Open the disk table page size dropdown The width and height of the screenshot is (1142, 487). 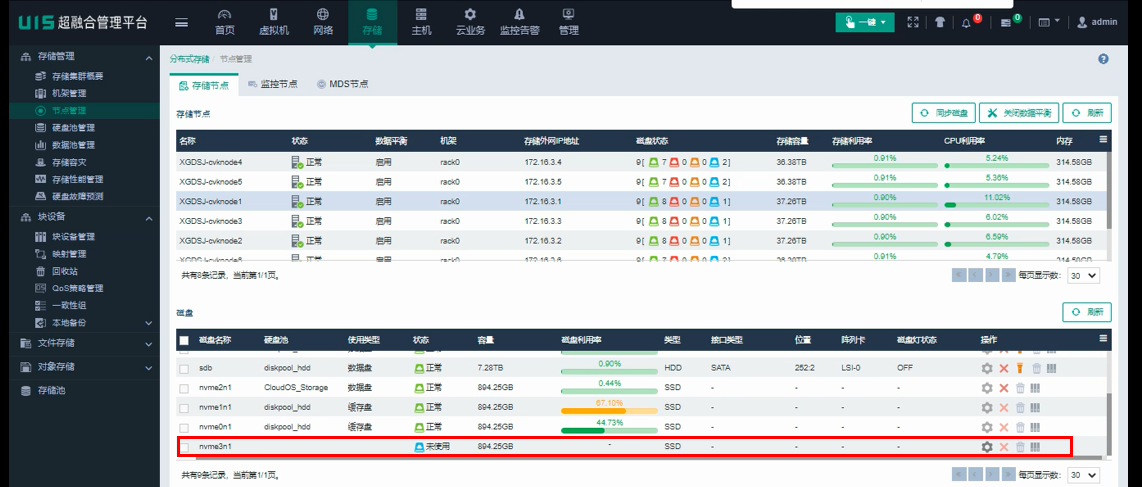point(1084,476)
